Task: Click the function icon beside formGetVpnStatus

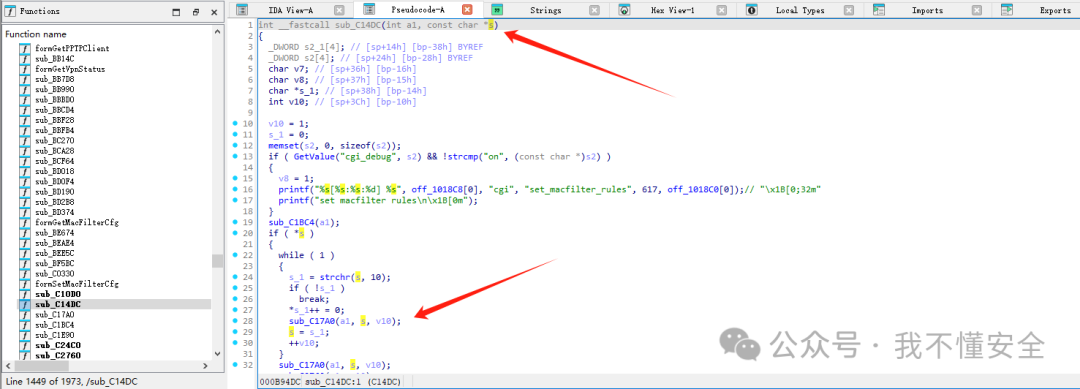Action: tap(25, 69)
